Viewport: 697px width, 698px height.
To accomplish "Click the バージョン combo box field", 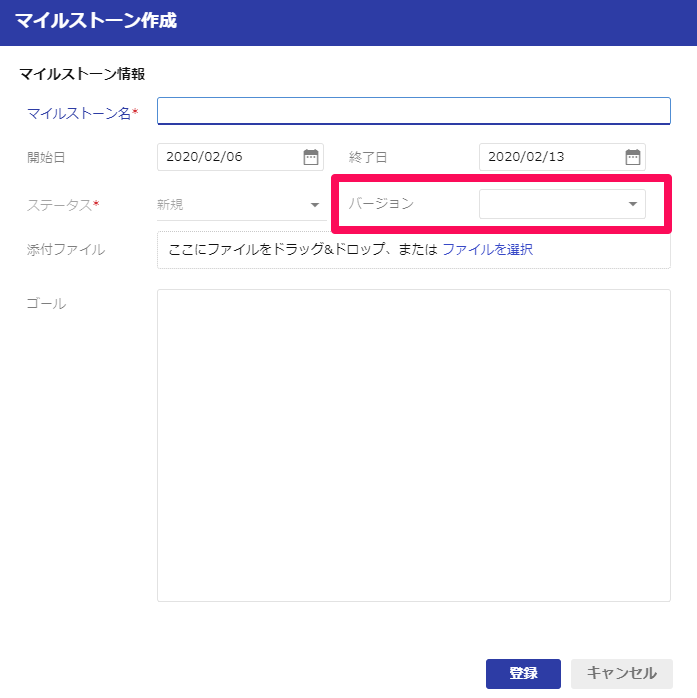I will pos(562,204).
